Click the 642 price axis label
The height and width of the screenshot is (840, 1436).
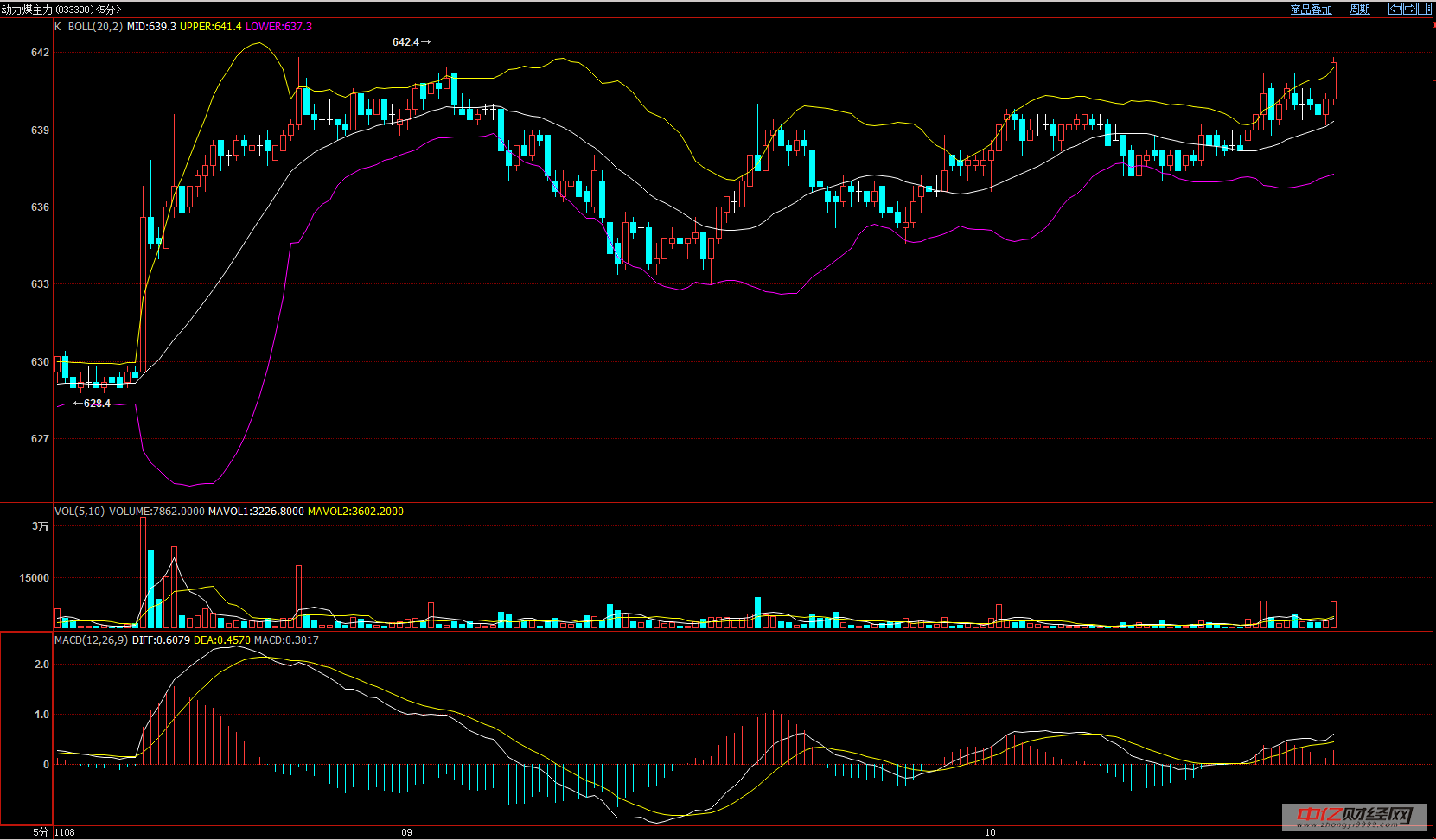(x=40, y=53)
